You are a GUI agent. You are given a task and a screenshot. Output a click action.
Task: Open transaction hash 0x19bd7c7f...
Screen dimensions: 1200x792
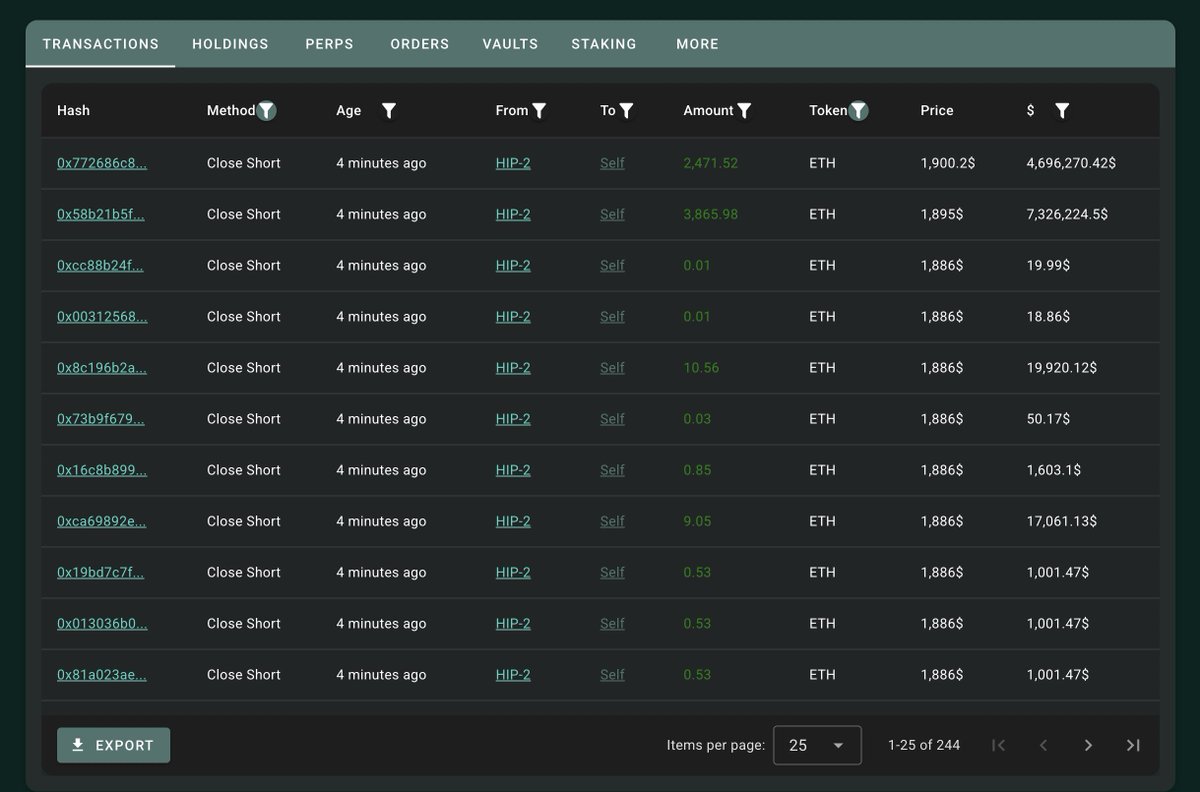click(x=100, y=572)
